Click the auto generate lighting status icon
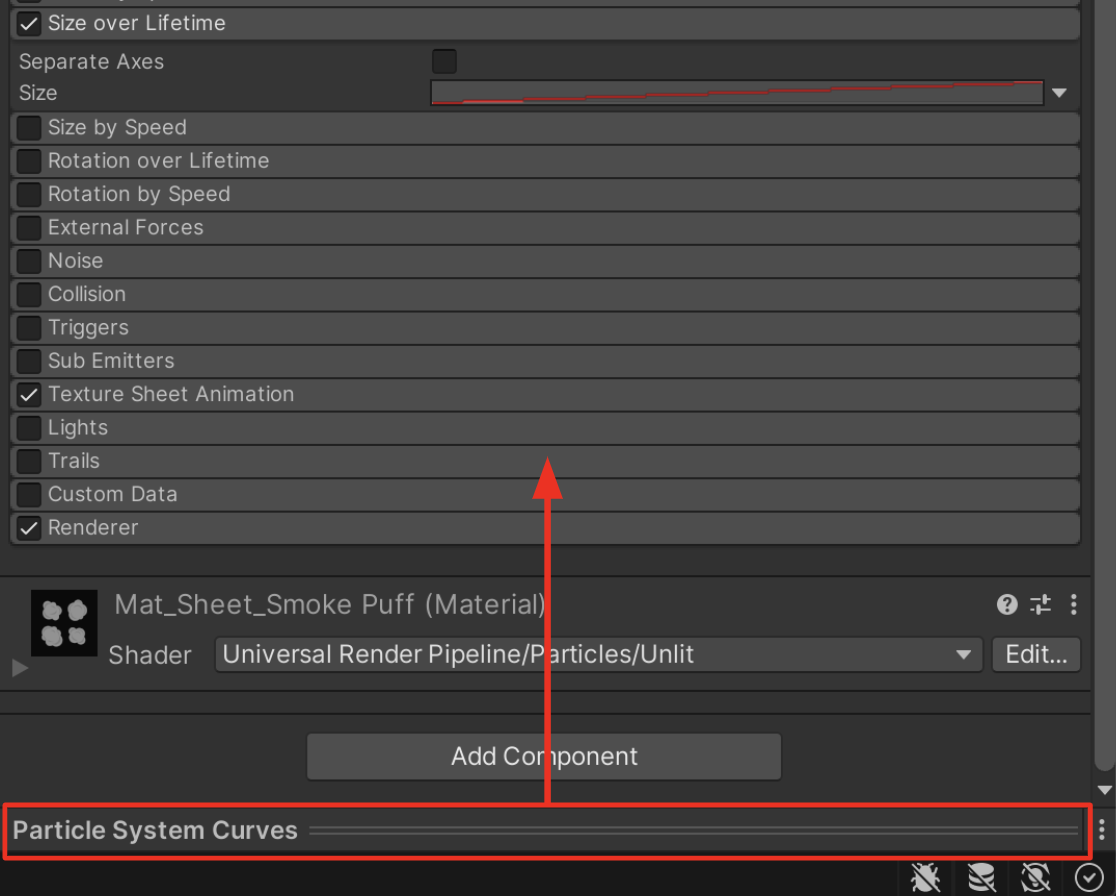Image resolution: width=1116 pixels, height=896 pixels. point(1035,878)
